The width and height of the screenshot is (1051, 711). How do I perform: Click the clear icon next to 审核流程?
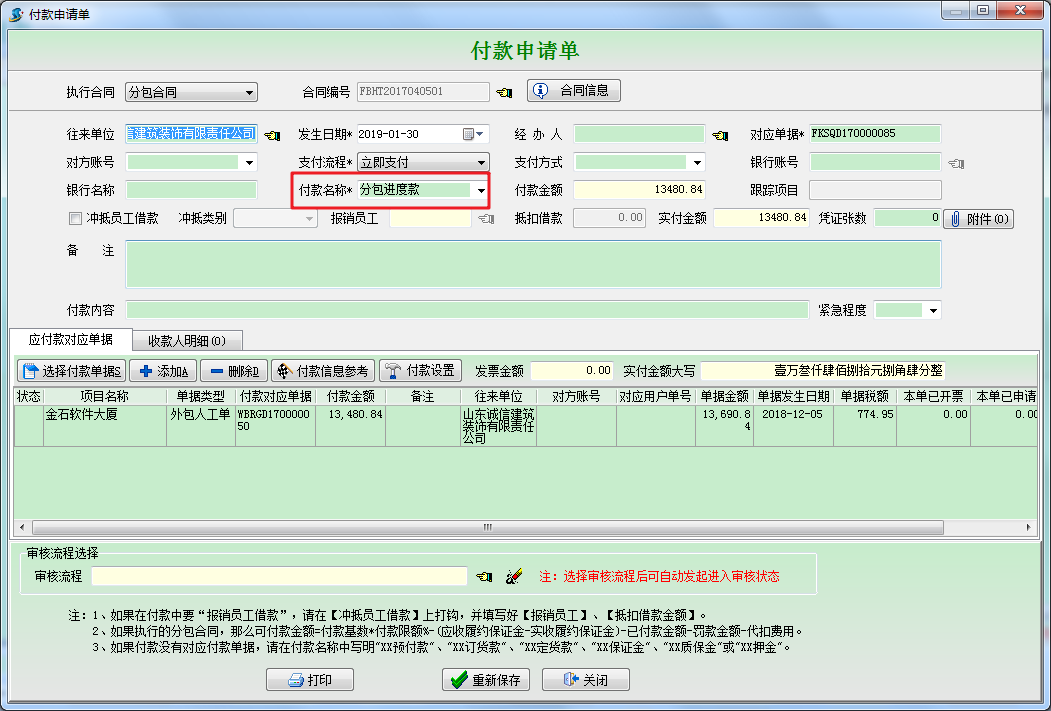click(x=514, y=576)
